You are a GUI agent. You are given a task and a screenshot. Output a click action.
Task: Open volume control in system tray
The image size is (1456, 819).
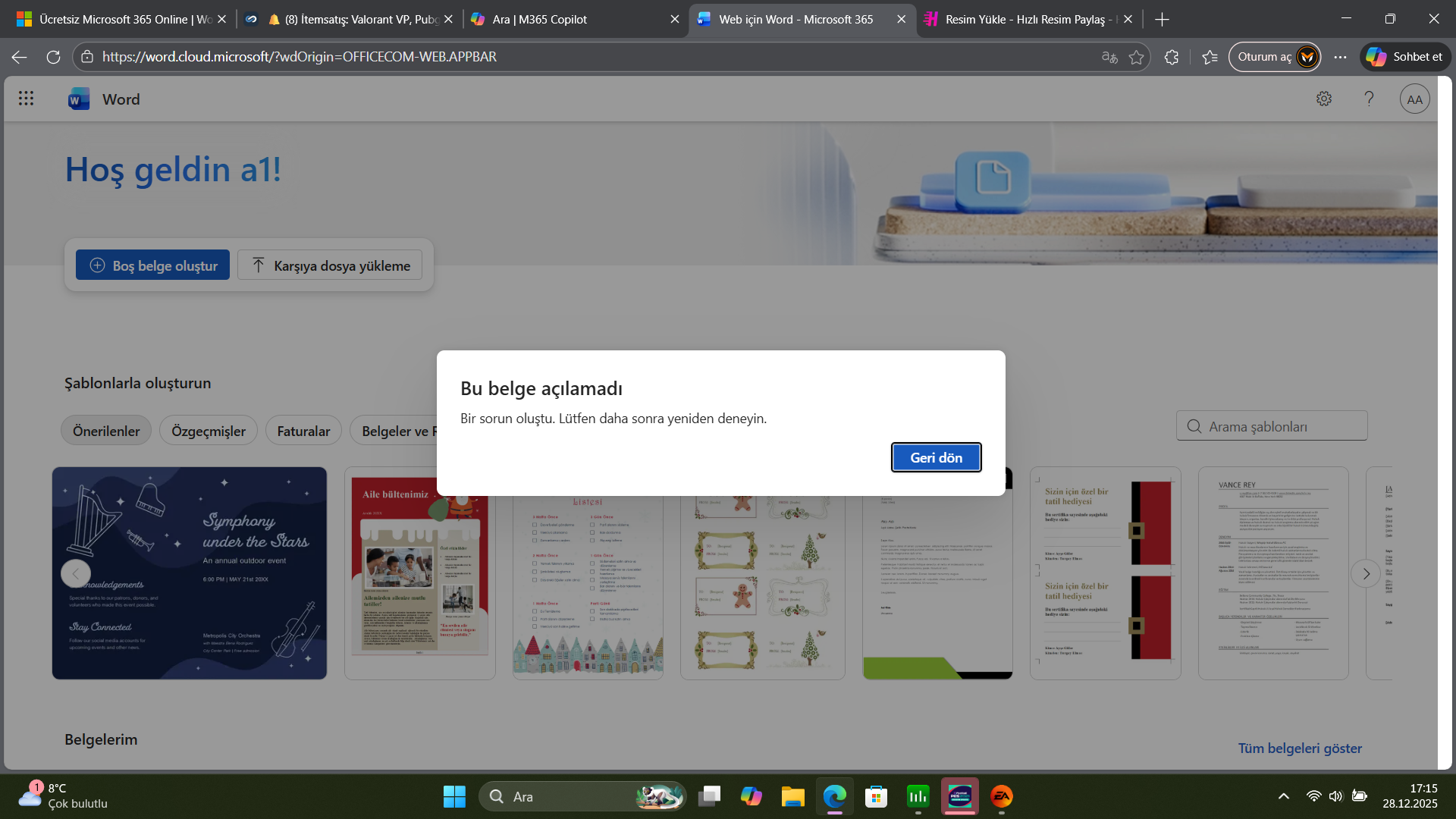1336,796
